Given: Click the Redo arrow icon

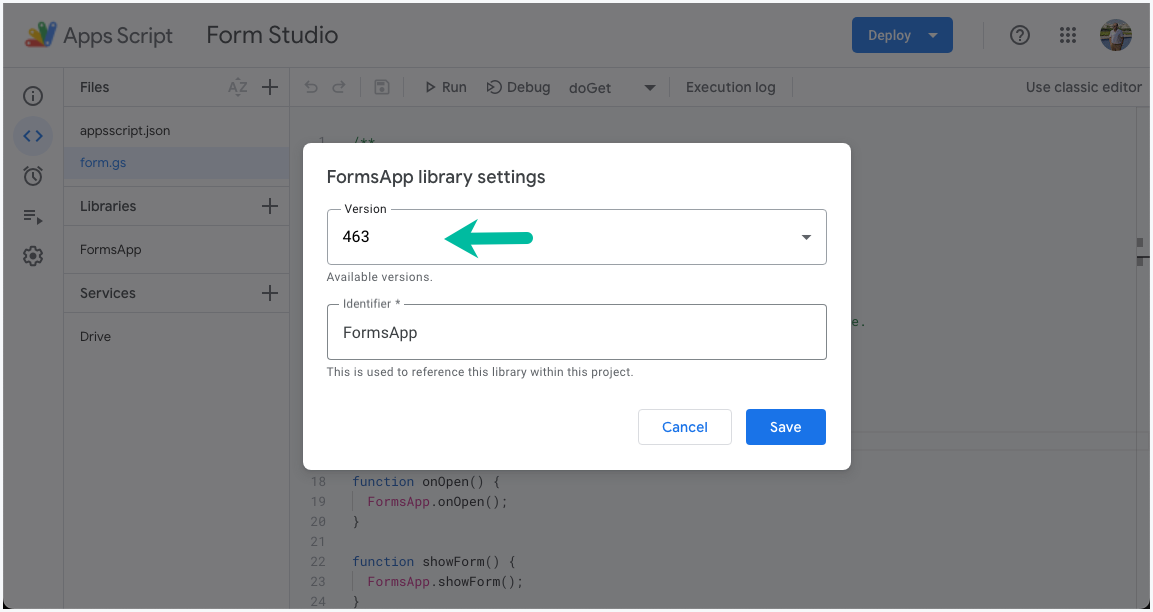Looking at the screenshot, I should click(339, 88).
